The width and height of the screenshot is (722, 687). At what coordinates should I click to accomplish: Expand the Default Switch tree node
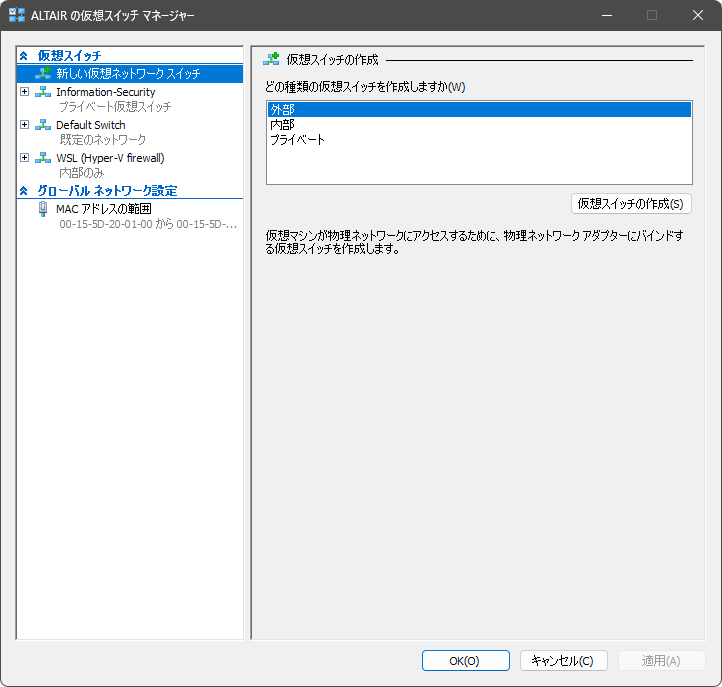24,124
